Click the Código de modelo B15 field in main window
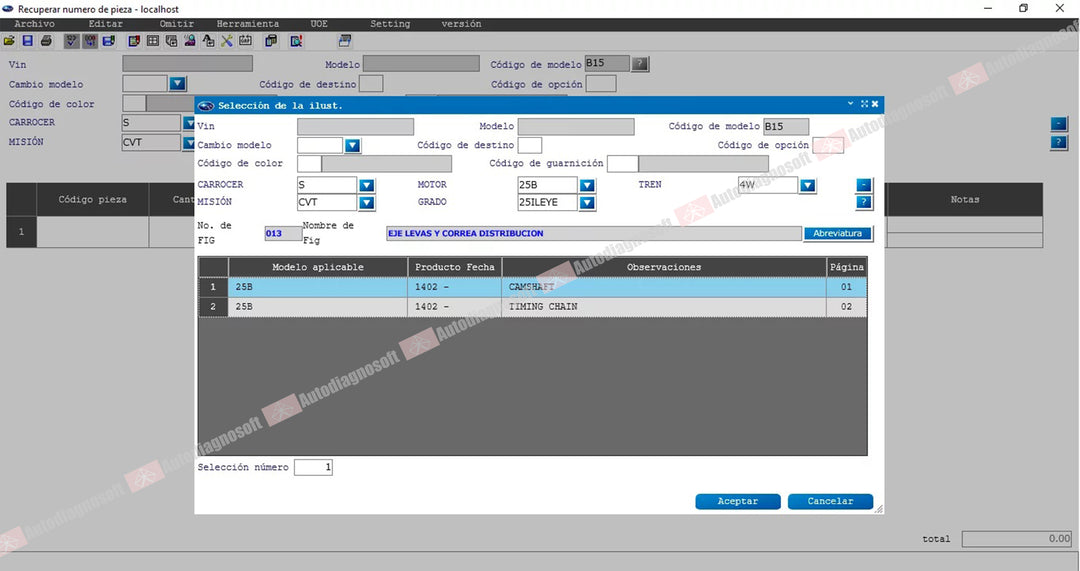Image resolution: width=1080 pixels, height=571 pixels. (607, 64)
